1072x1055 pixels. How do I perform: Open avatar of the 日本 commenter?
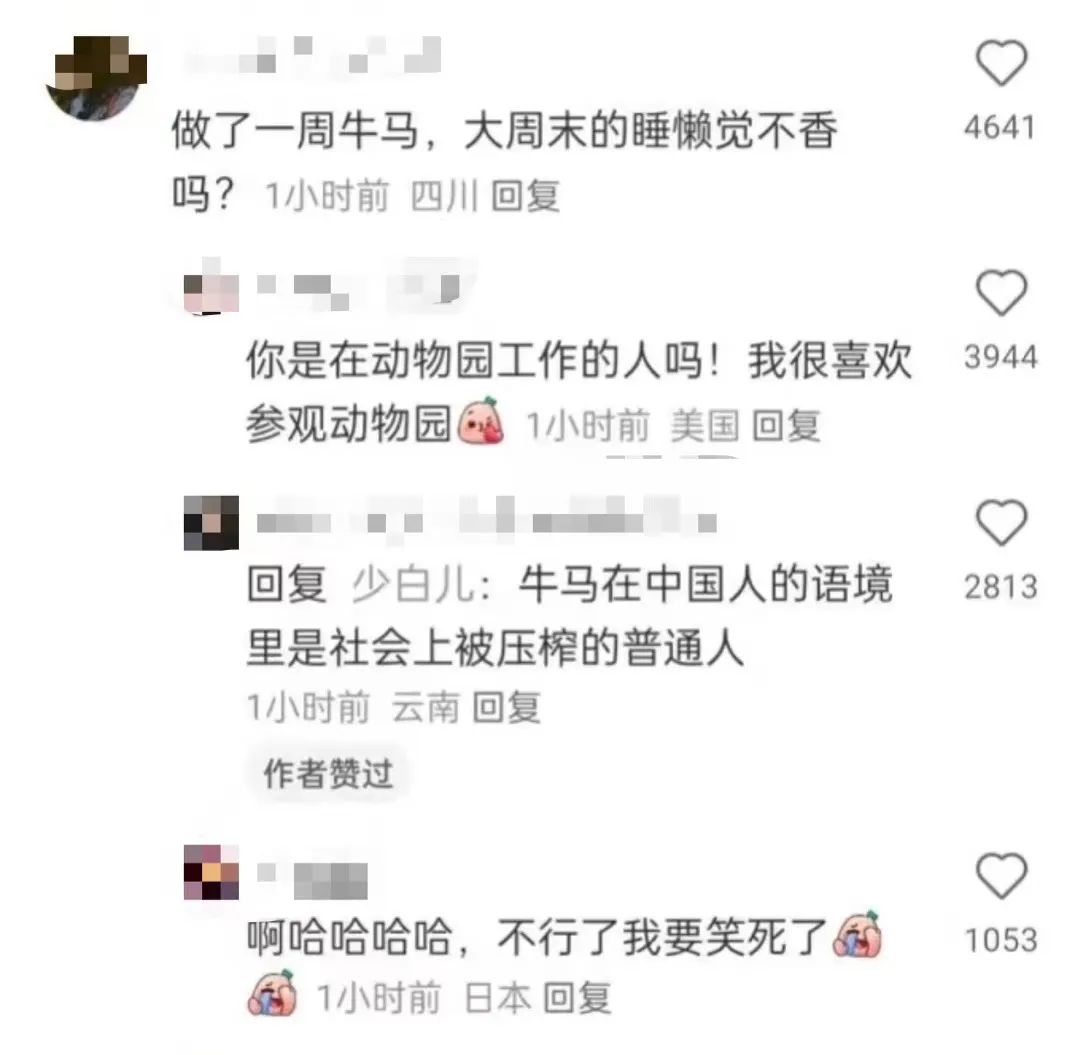point(211,872)
